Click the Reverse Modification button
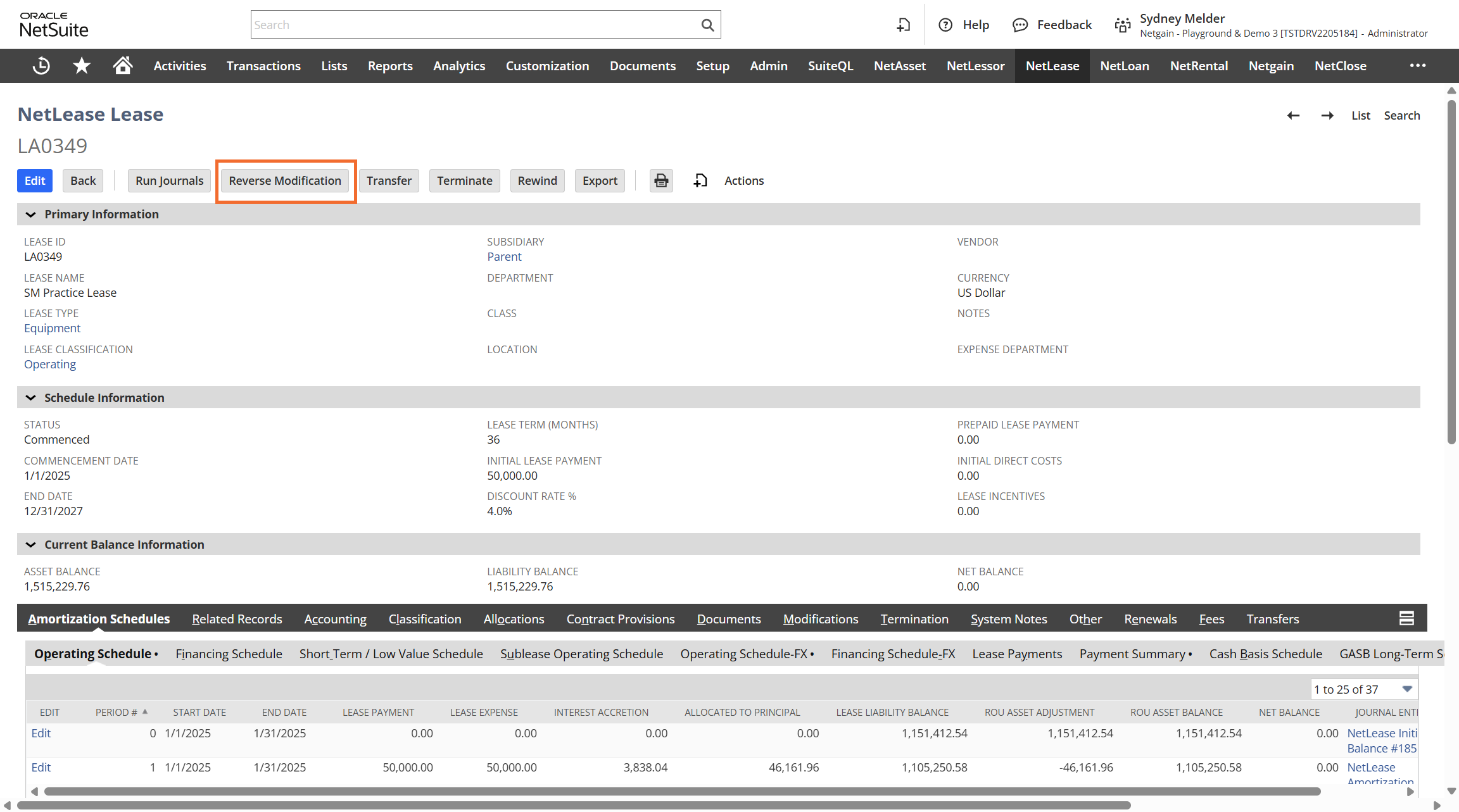1459x812 pixels. 285,180
